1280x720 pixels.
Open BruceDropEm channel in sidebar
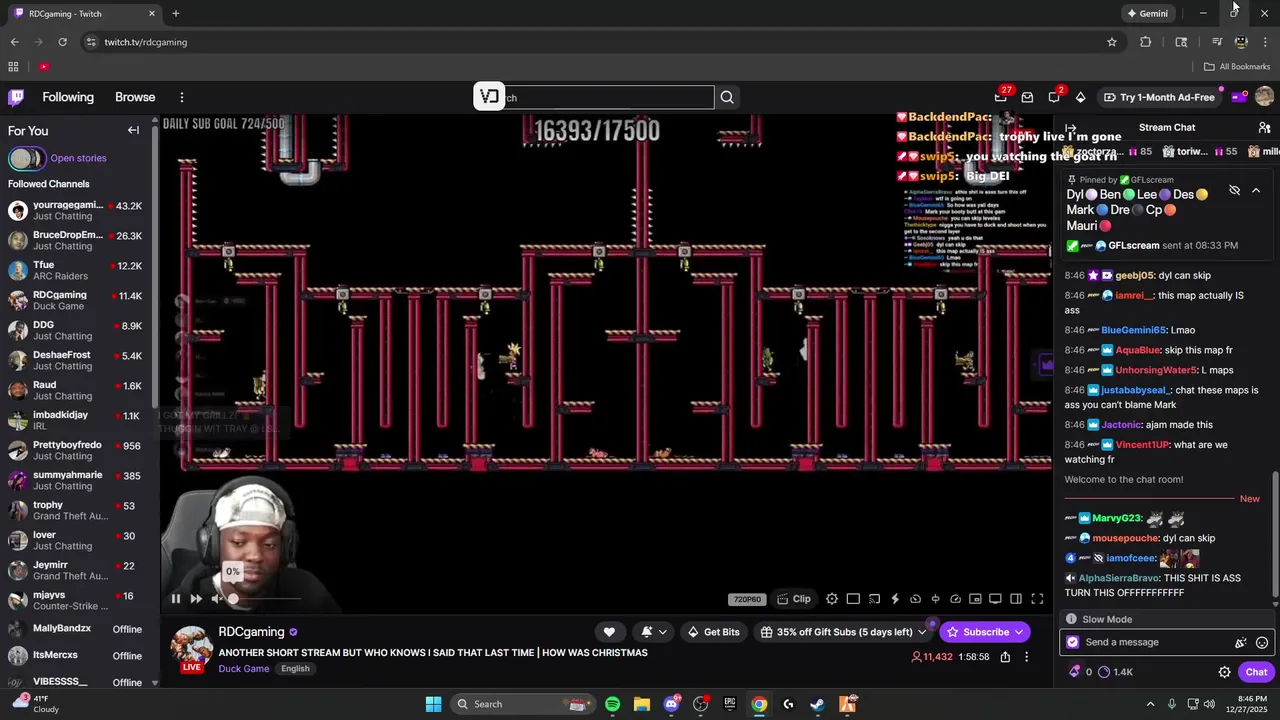75,240
